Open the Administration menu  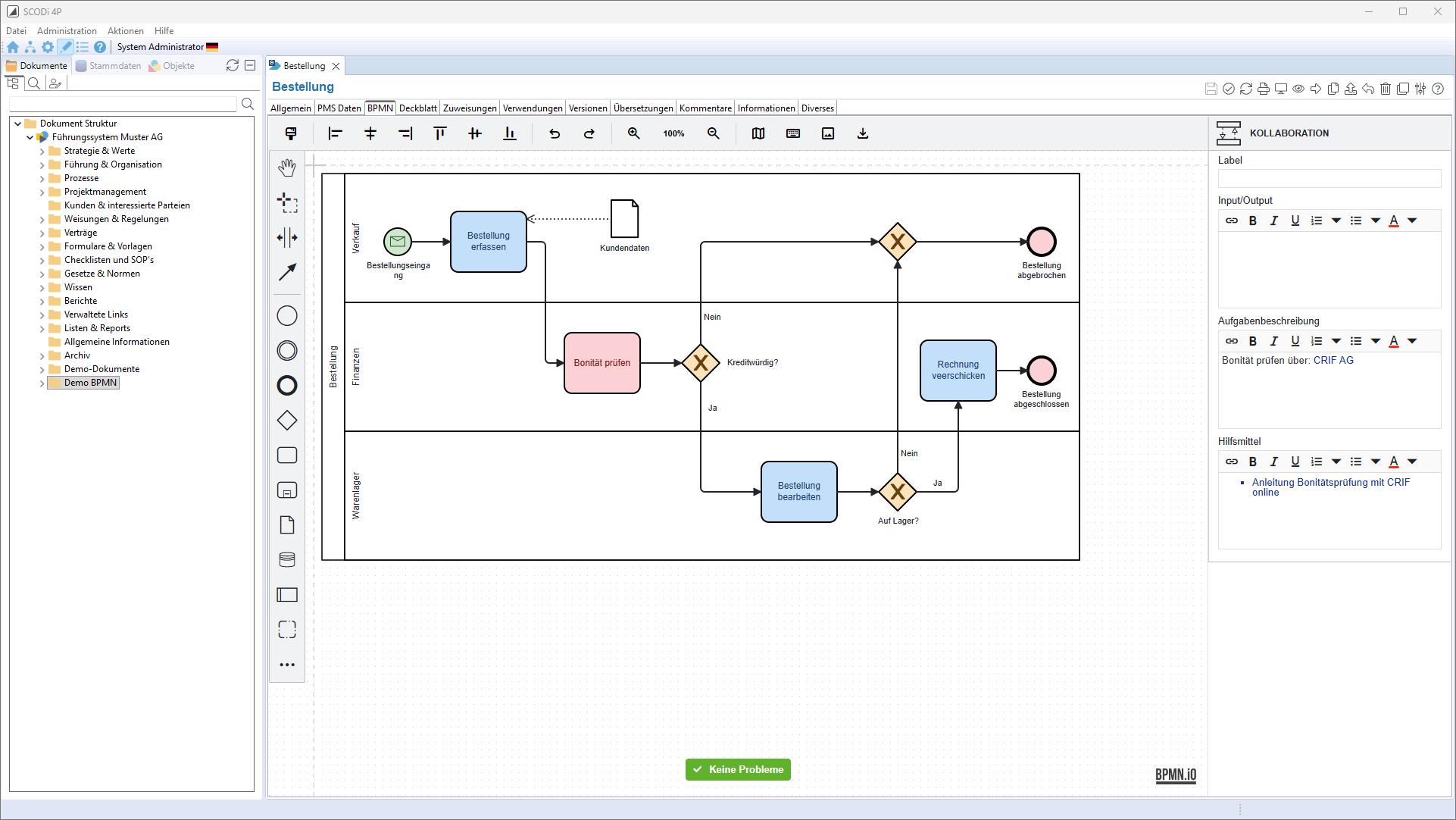(67, 31)
